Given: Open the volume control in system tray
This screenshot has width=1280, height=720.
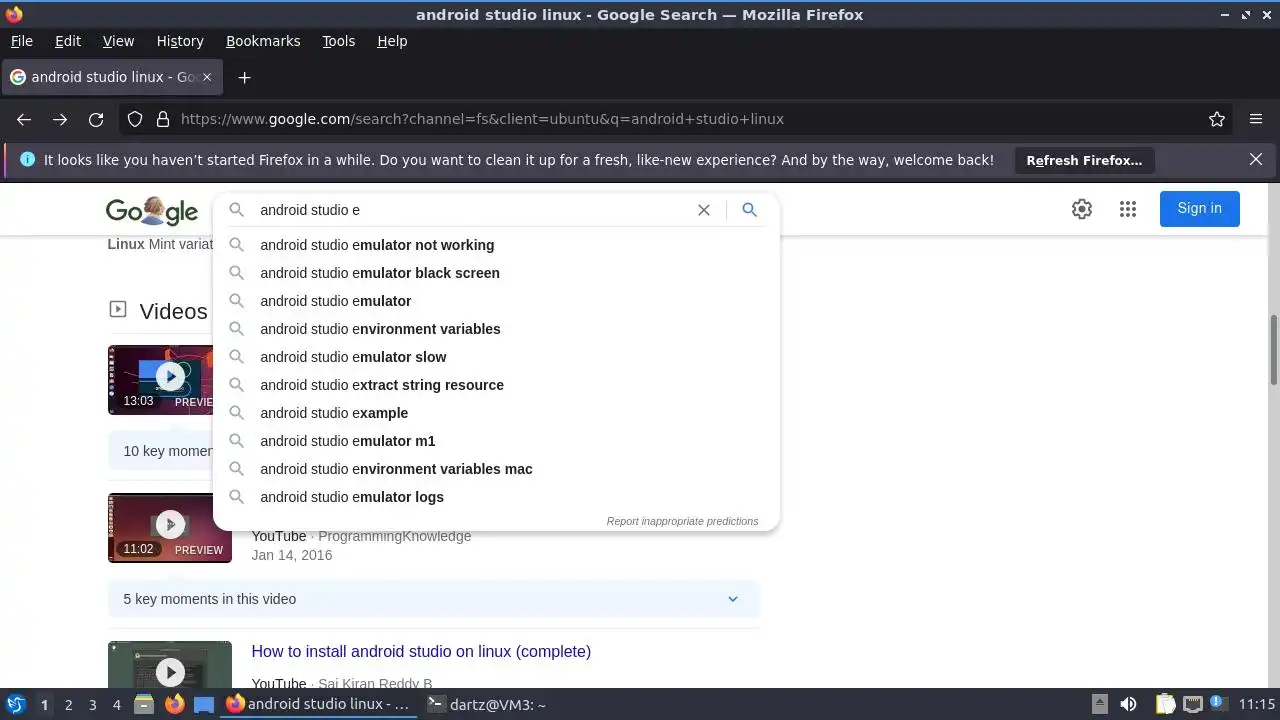Looking at the screenshot, I should coord(1128,705).
